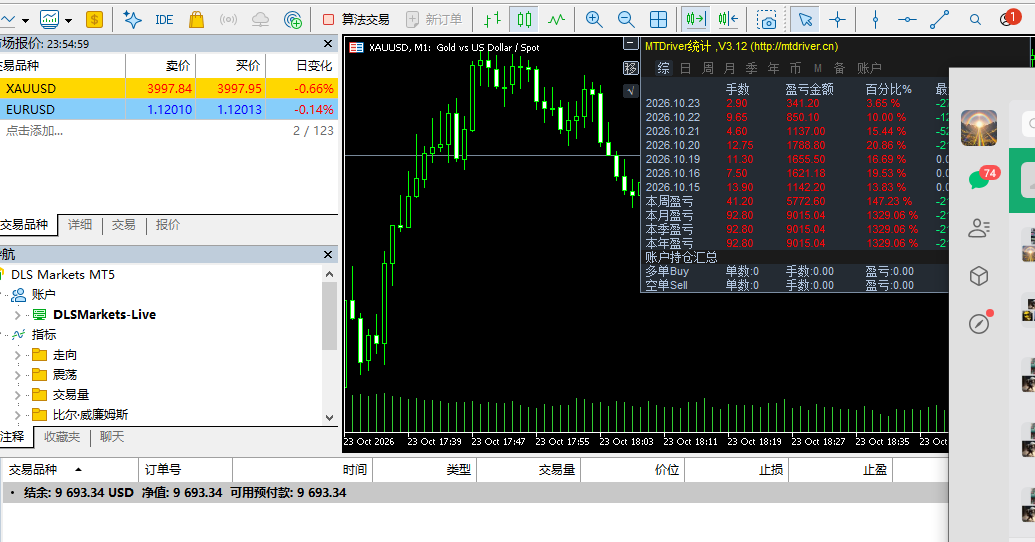Switch to the 报价 tab in Market Watch
This screenshot has width=1035, height=542.
pos(168,224)
